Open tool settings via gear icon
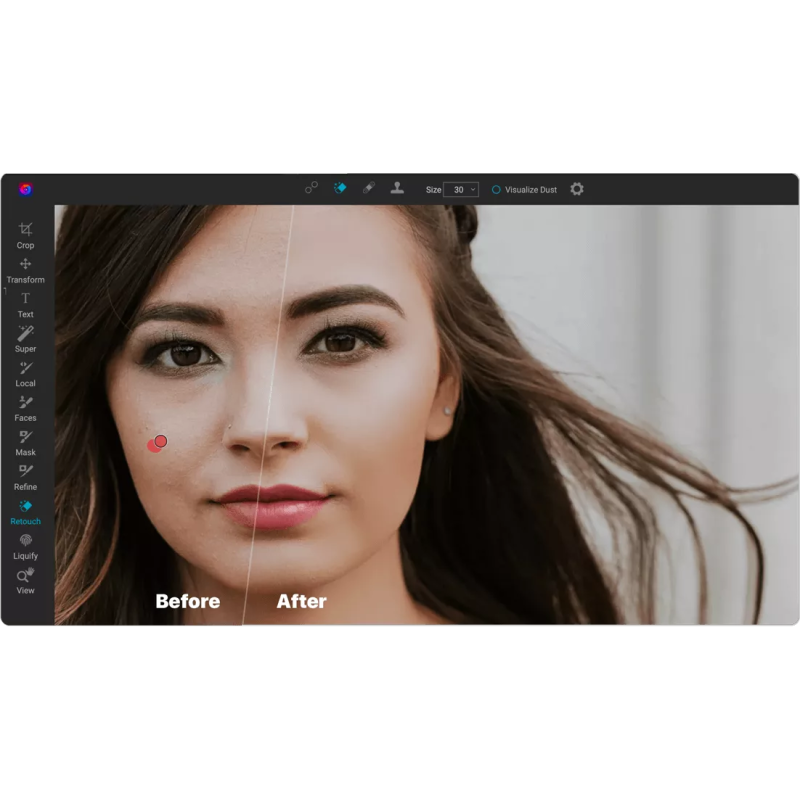800x800 pixels. 577,189
